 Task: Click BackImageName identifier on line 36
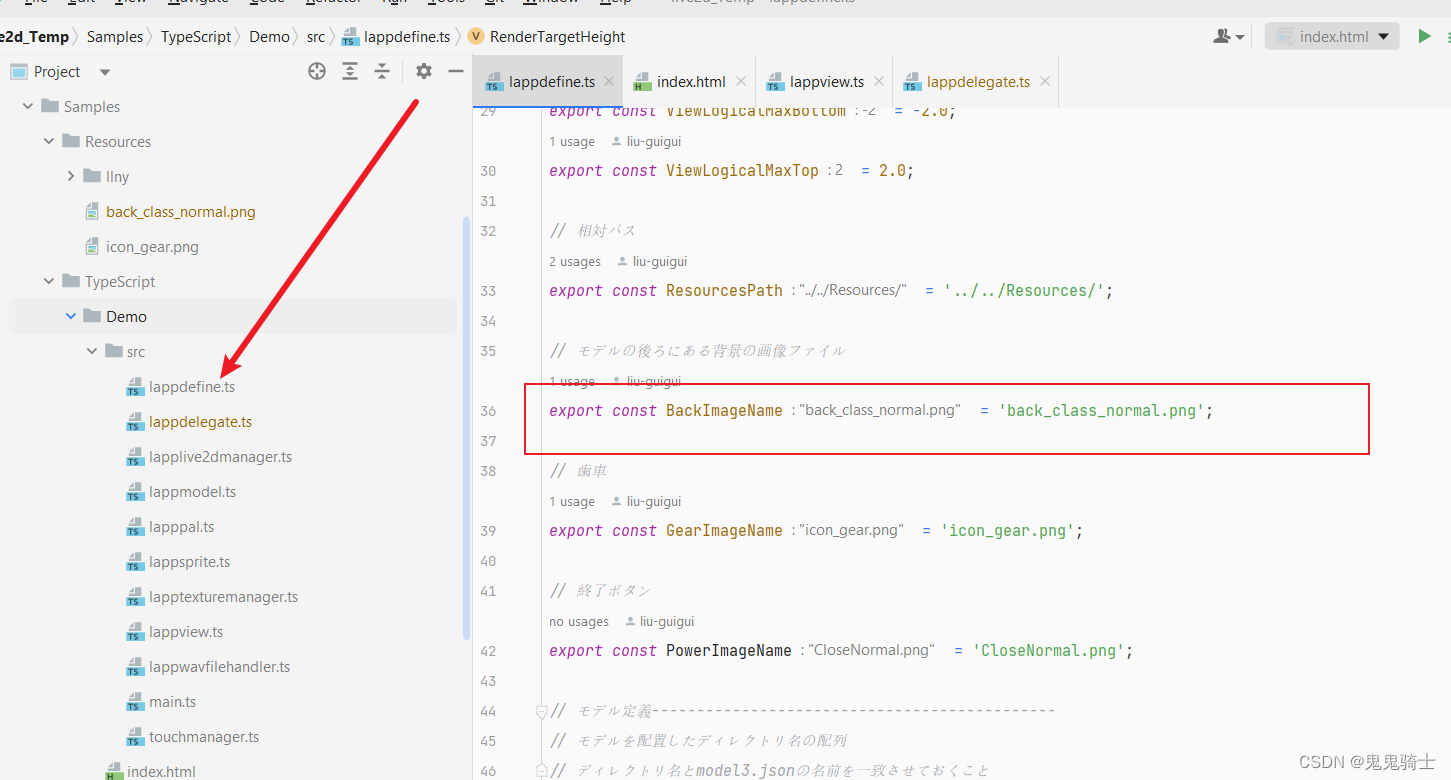724,411
